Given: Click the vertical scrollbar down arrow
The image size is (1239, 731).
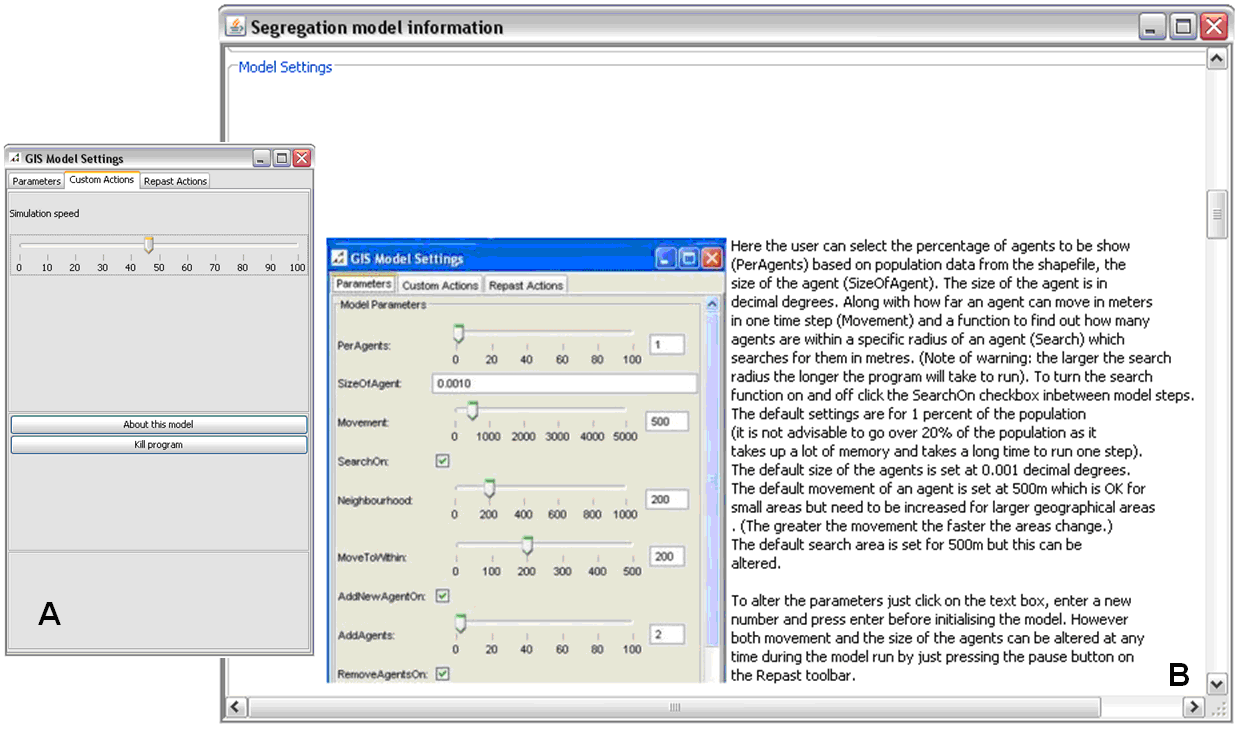Looking at the screenshot, I should 1217,685.
